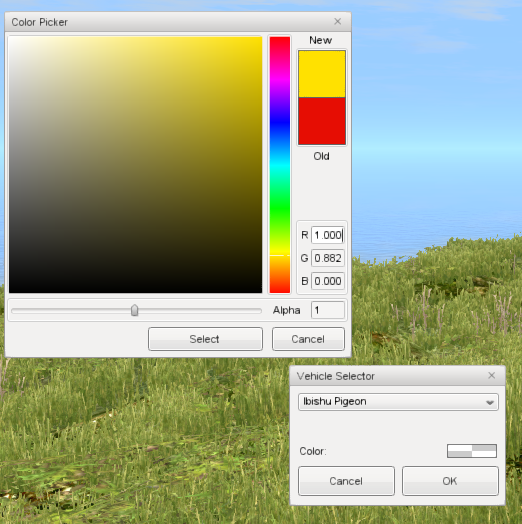This screenshot has width=522, height=524.
Task: Click the Old red color preview
Action: pos(322,121)
